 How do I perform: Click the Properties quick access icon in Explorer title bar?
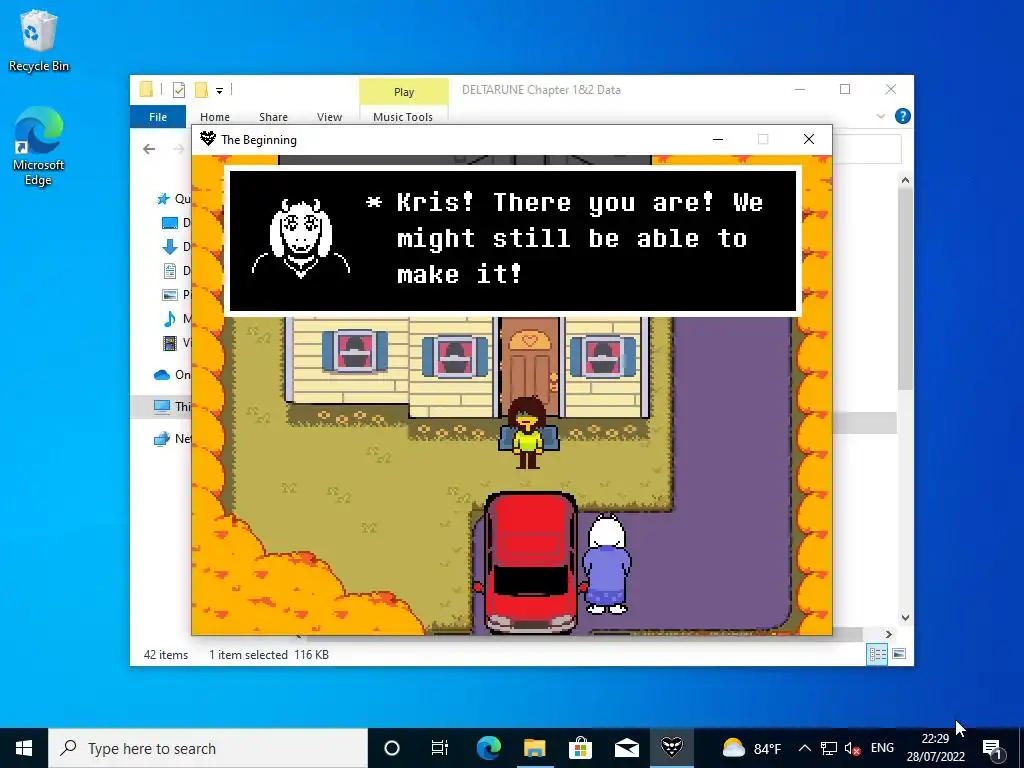click(x=179, y=89)
